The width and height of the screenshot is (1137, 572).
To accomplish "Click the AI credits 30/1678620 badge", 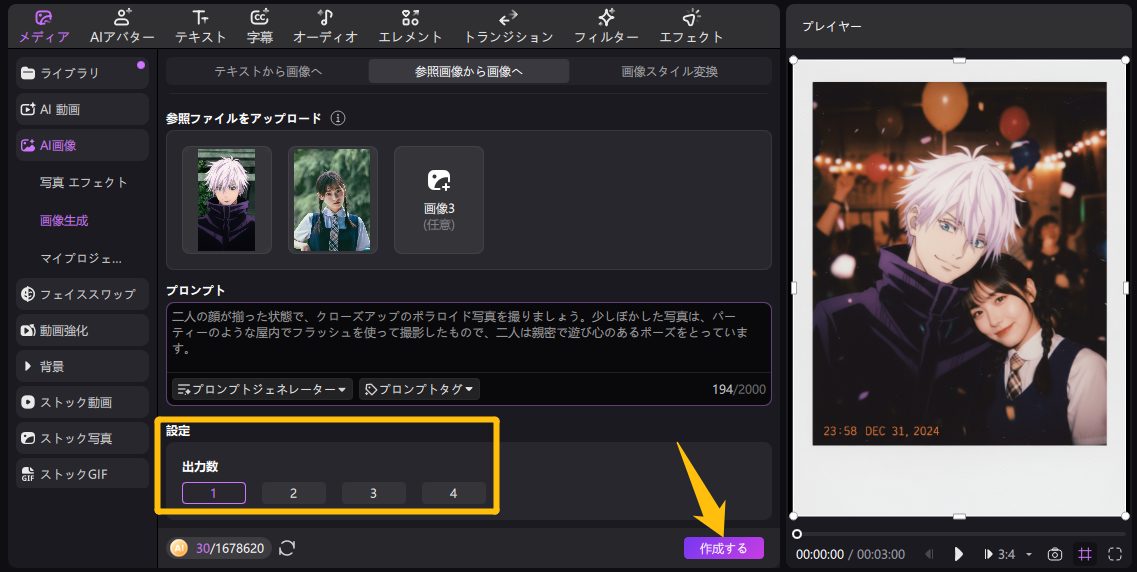I will pyautogui.click(x=220, y=548).
